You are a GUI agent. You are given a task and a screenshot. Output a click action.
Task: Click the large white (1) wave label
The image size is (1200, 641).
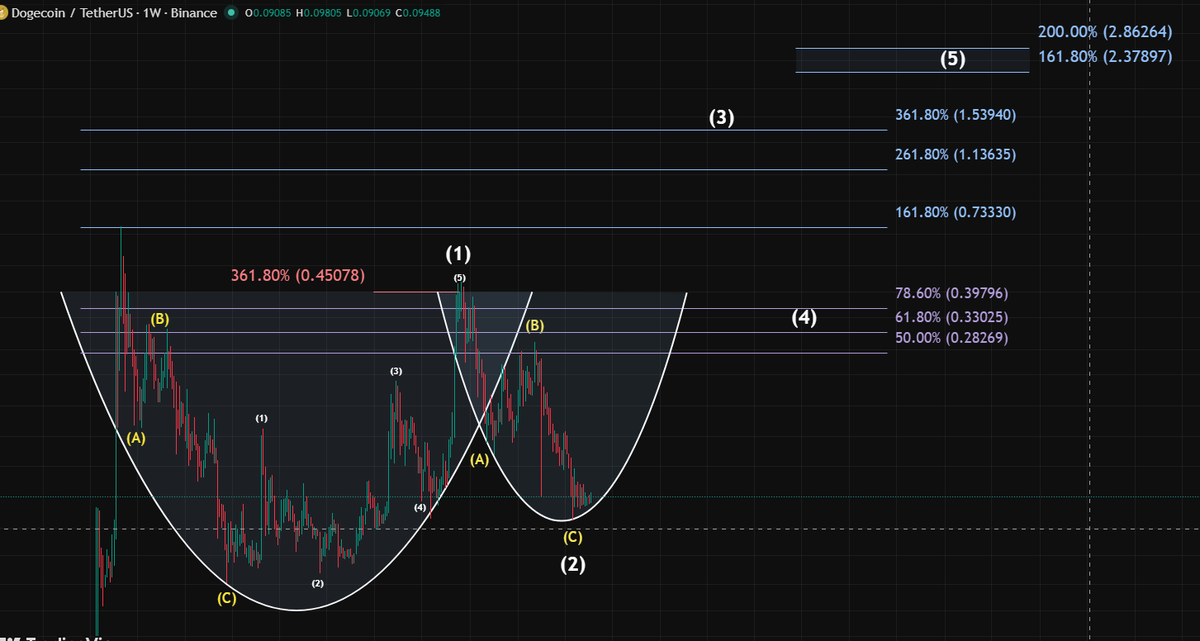click(x=459, y=252)
